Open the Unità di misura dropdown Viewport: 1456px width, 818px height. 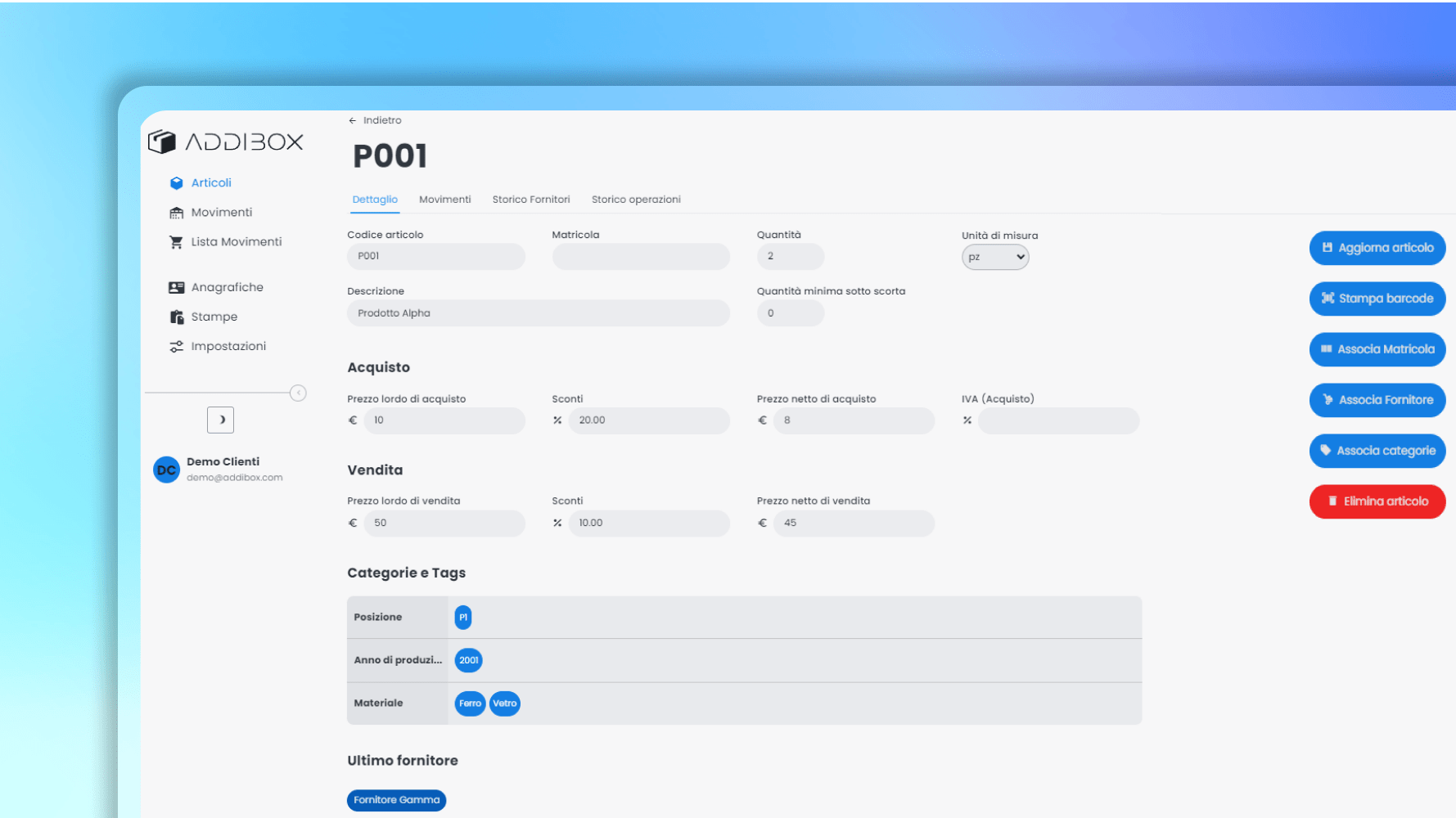pyautogui.click(x=995, y=257)
